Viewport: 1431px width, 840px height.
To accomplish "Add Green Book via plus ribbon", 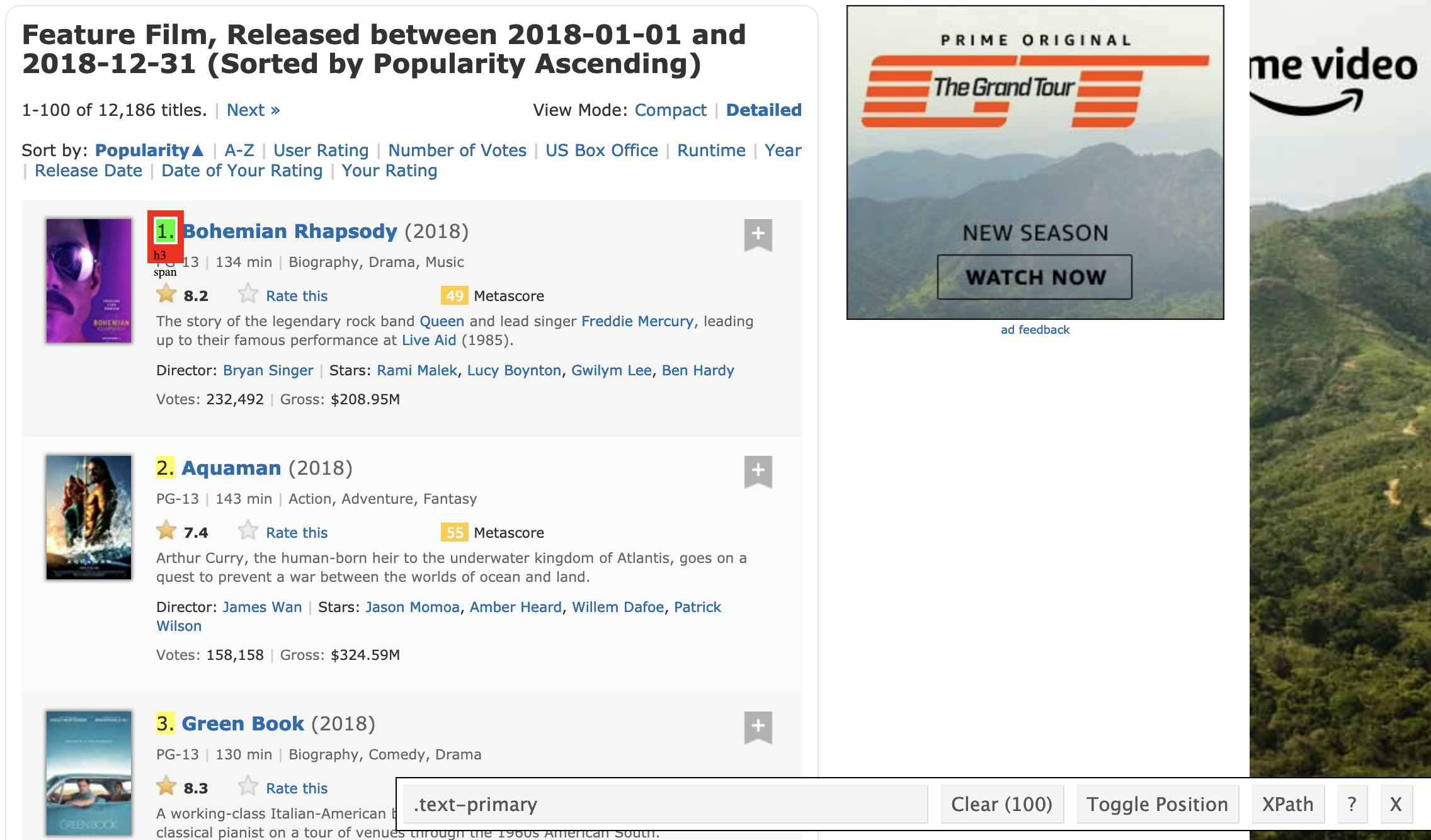I will point(758,727).
